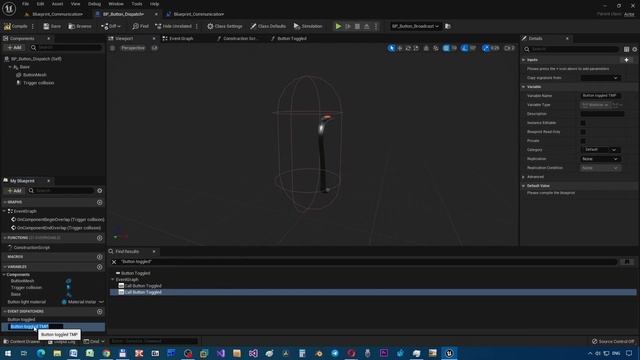
Task: Stop the play session
Action: pos(357,26)
